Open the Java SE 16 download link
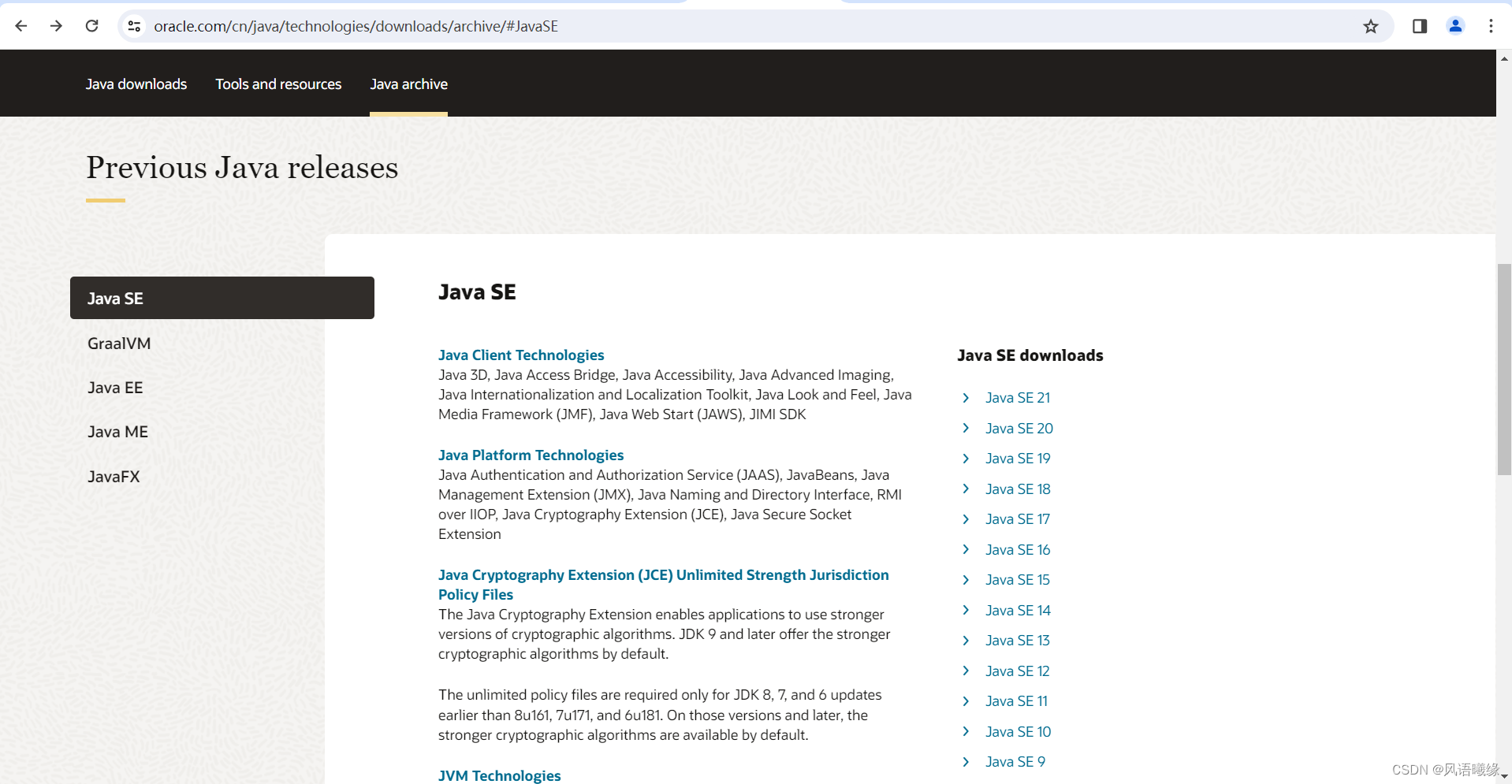This screenshot has height=784, width=1512. pos(1018,550)
